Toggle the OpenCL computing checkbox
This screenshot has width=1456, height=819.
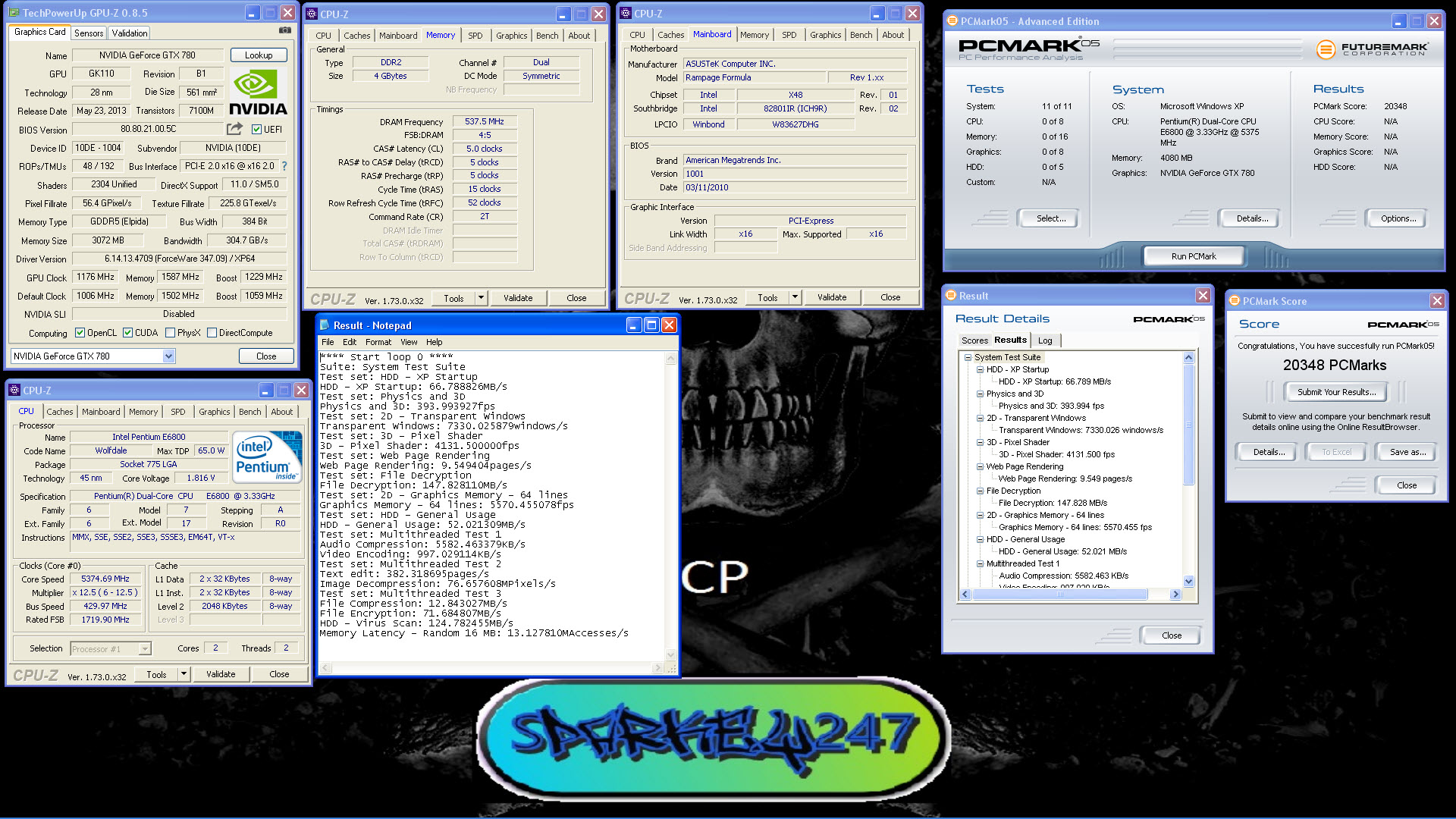[80, 333]
